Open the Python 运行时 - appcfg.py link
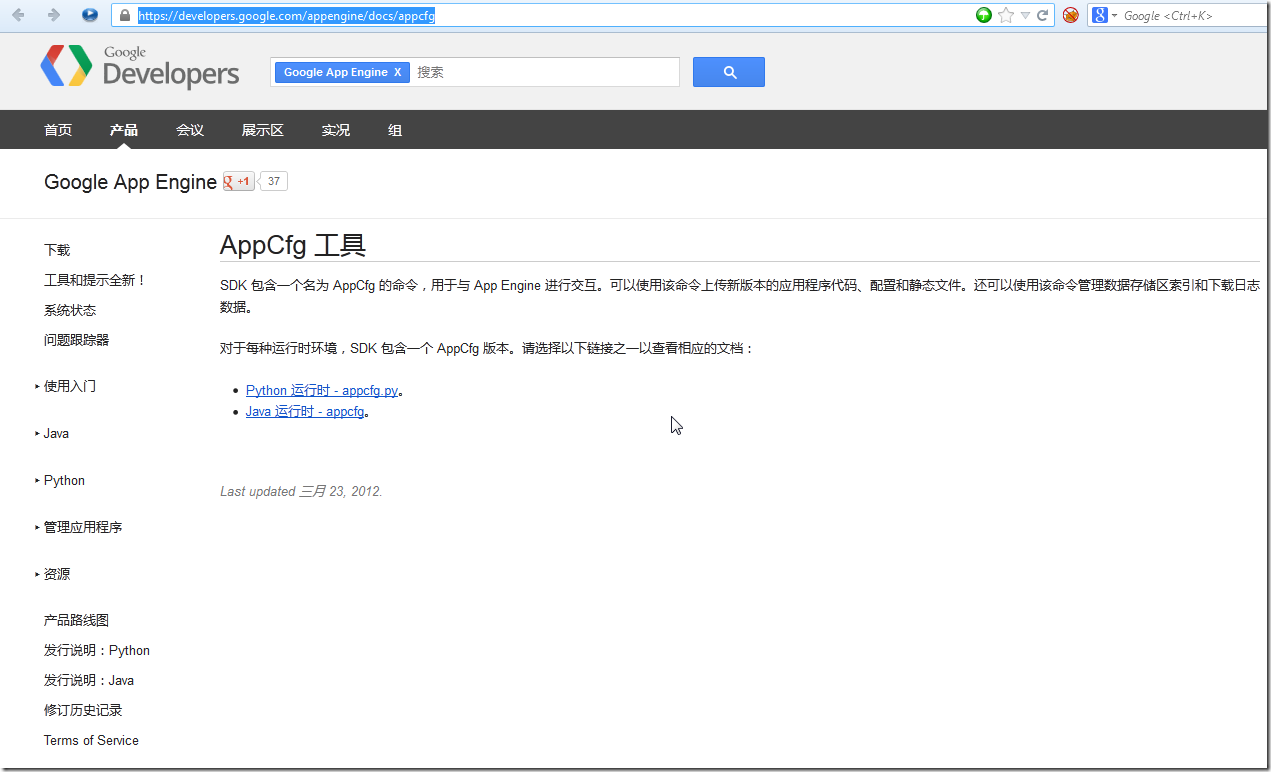1271x772 pixels. click(x=322, y=390)
